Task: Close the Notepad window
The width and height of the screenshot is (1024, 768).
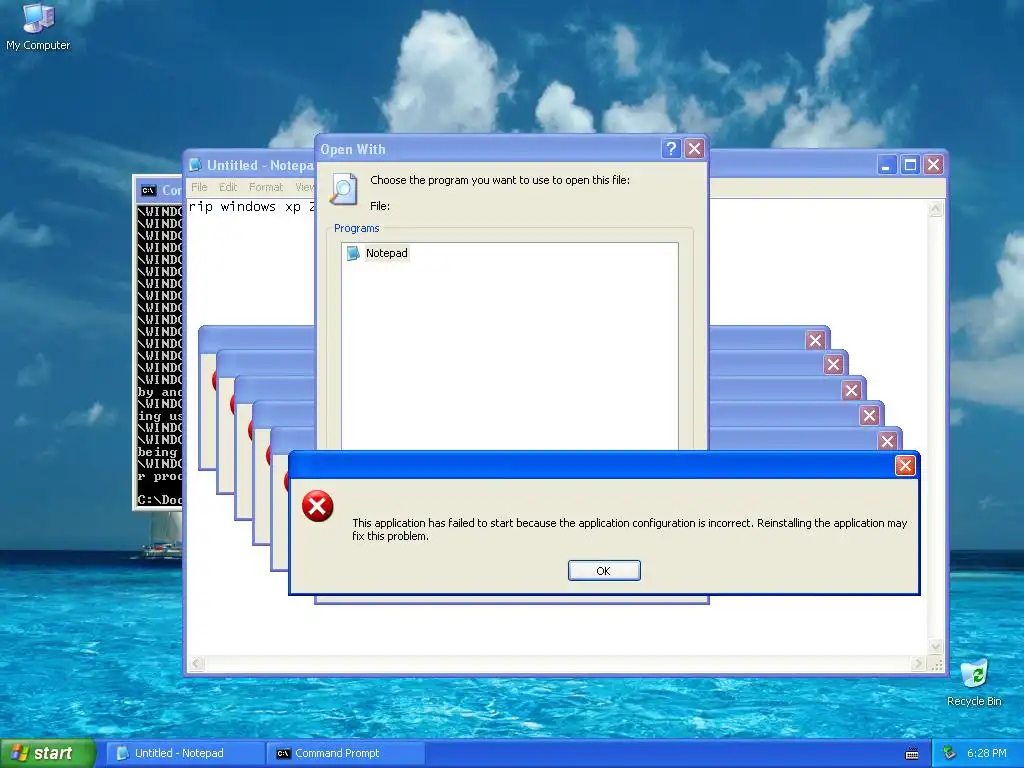Action: (x=933, y=165)
